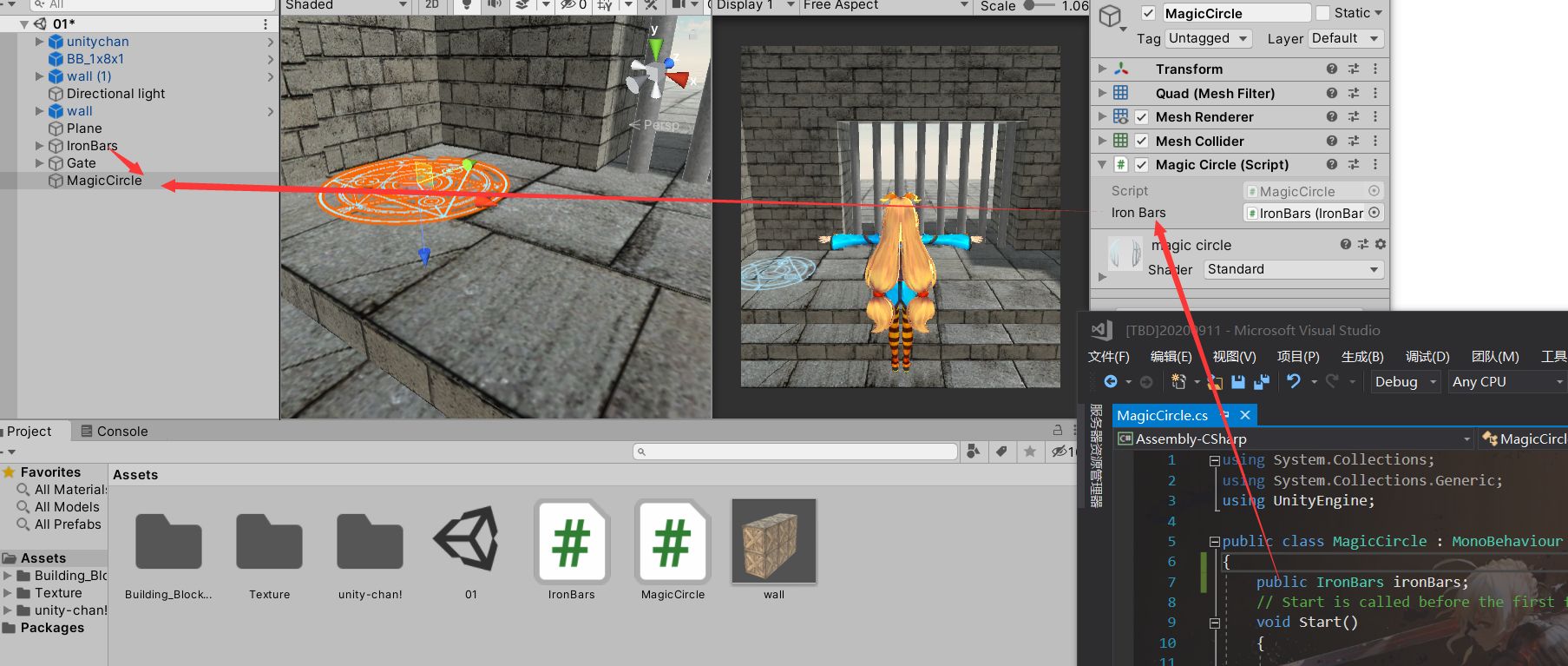Search by label tag icon in Project
1568x666 pixels.
click(x=1001, y=452)
